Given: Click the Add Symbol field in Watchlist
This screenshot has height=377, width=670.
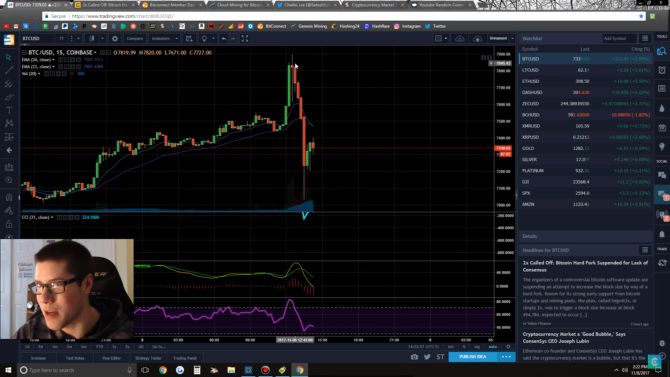Looking at the screenshot, I should point(619,38).
